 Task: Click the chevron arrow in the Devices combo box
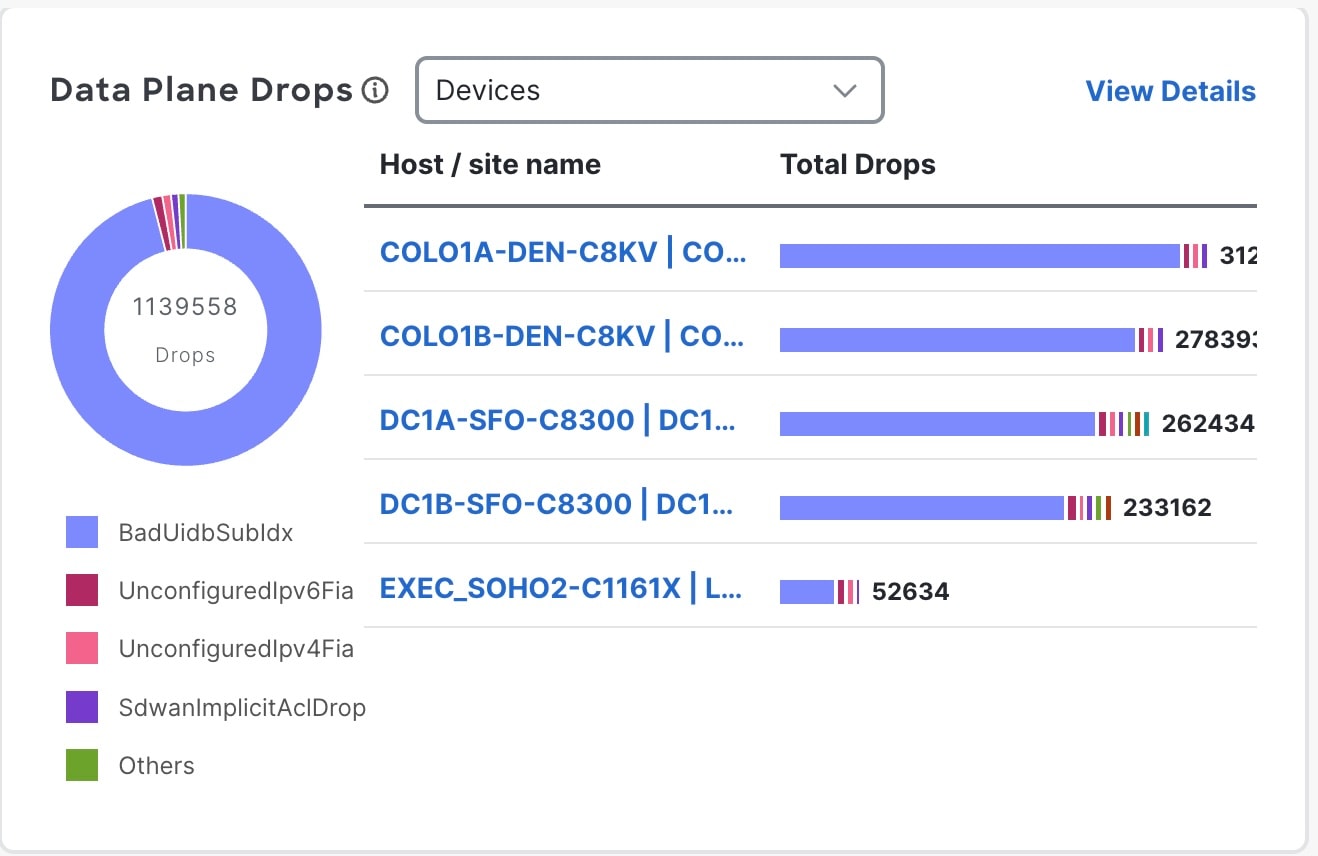pos(845,91)
